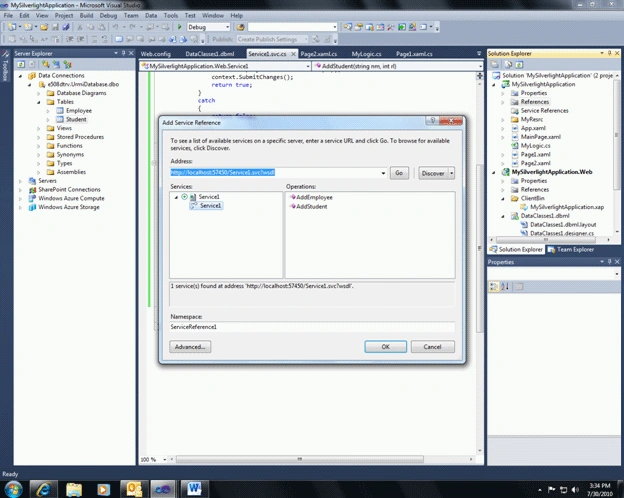This screenshot has height=498, width=624.
Task: Open the Discover button dropdown arrow
Action: [x=451, y=173]
